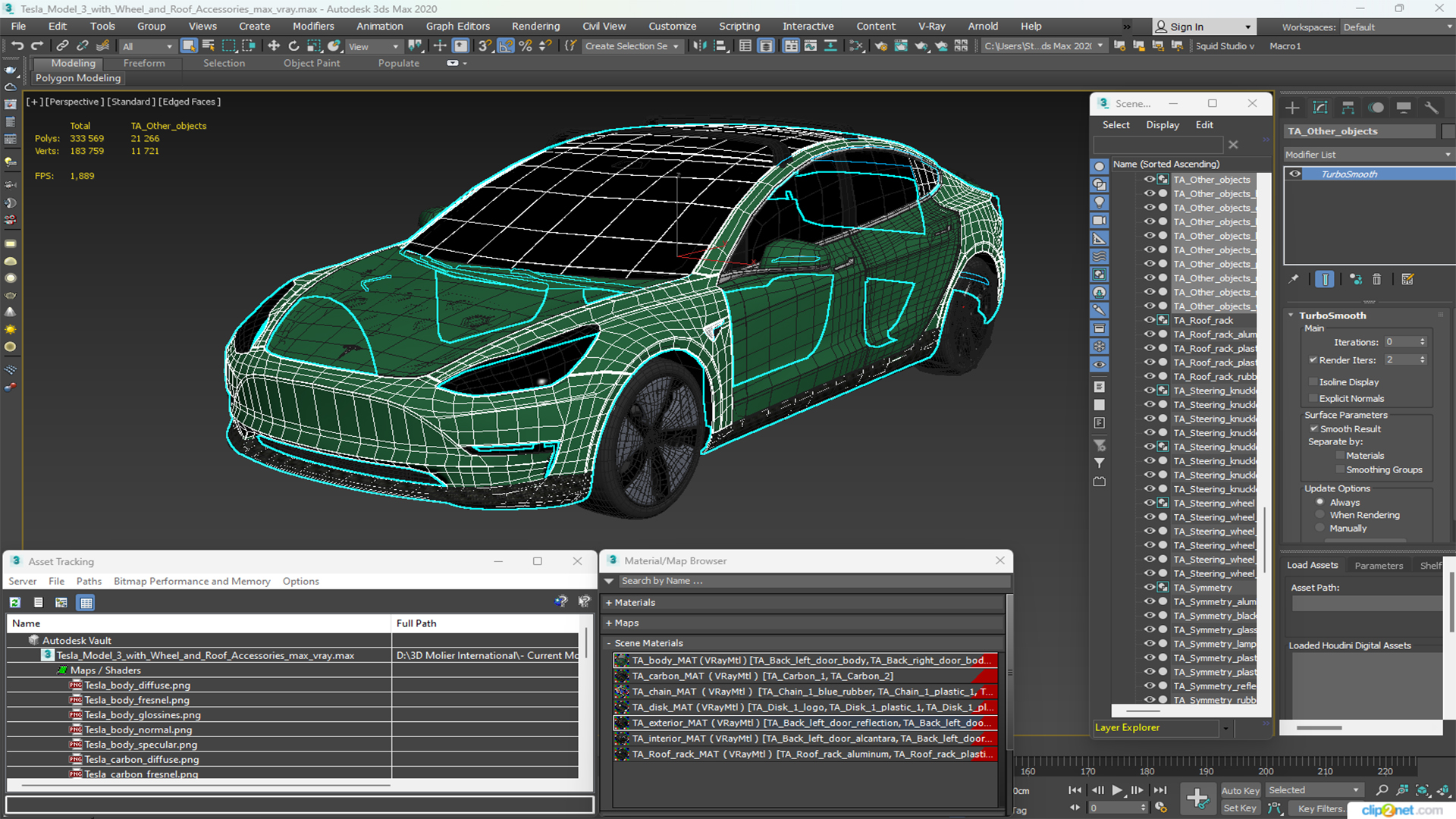Uncheck the Render Iters checkbox

1313,360
